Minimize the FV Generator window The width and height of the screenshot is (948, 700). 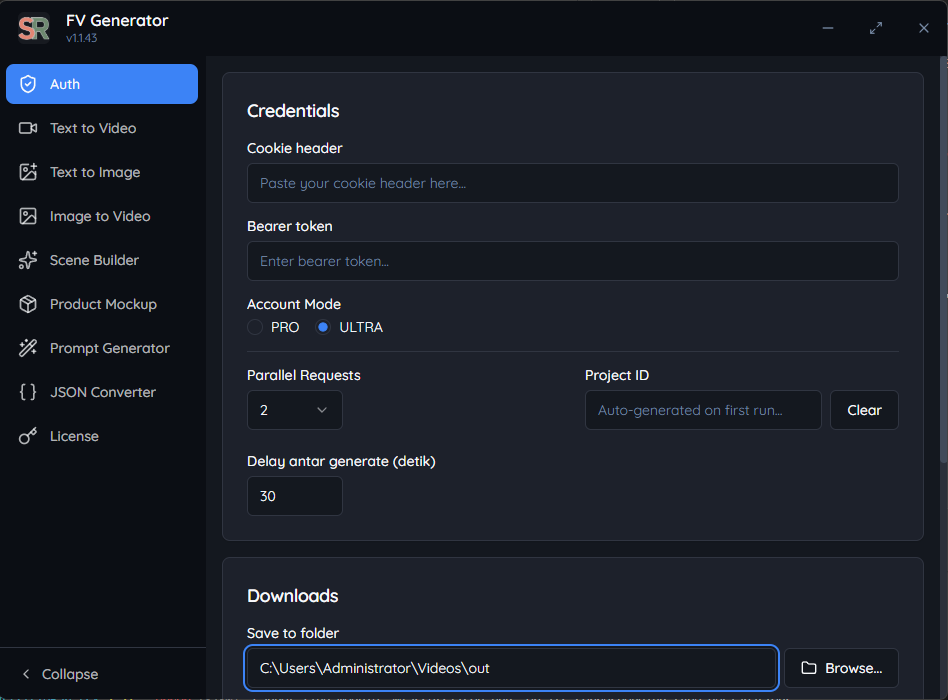coord(828,28)
